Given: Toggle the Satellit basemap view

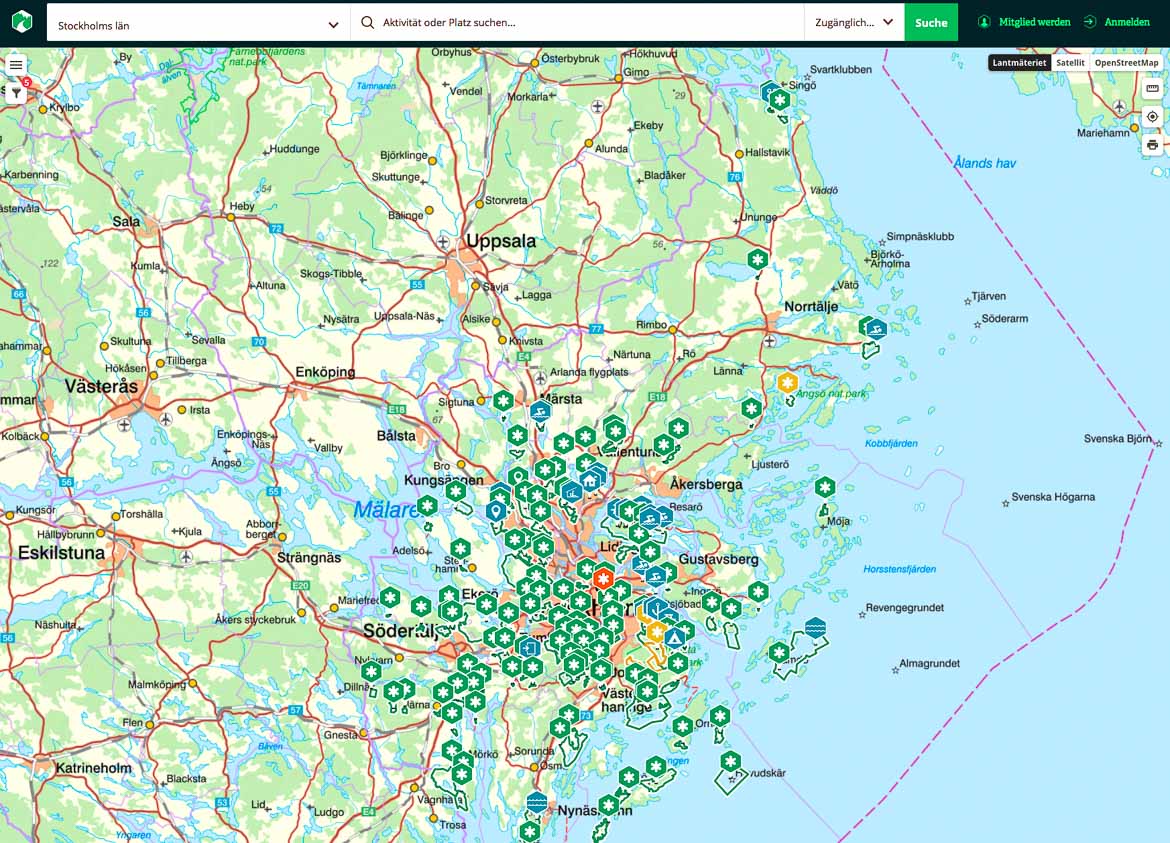Looking at the screenshot, I should pyautogui.click(x=1070, y=62).
